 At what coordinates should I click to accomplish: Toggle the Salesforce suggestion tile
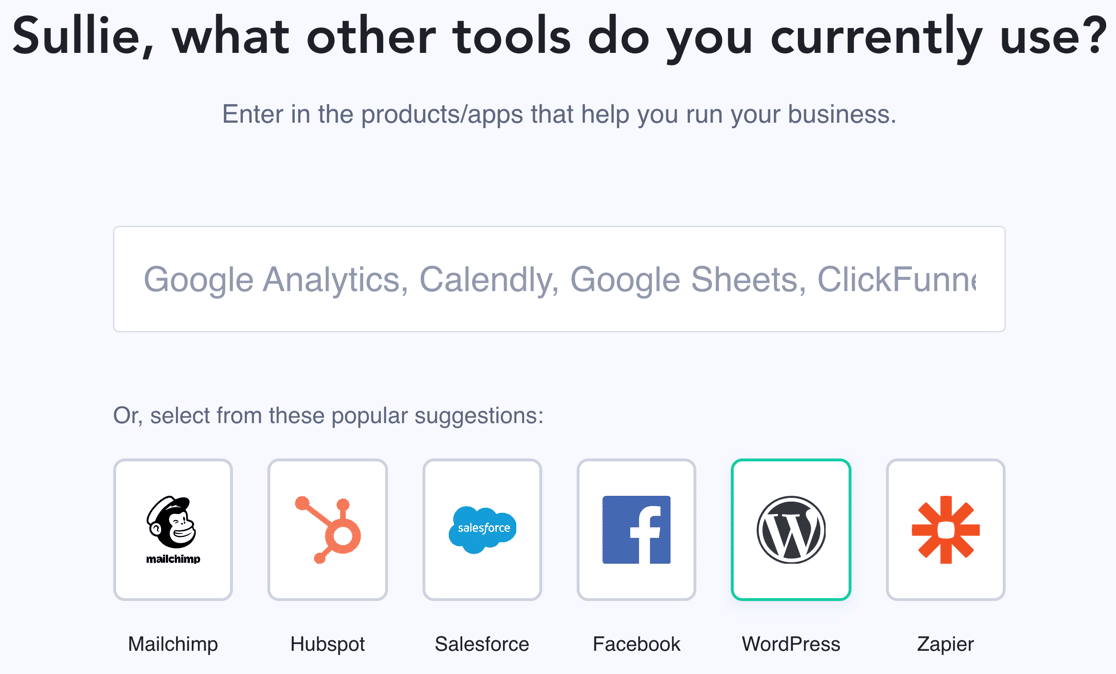point(482,580)
